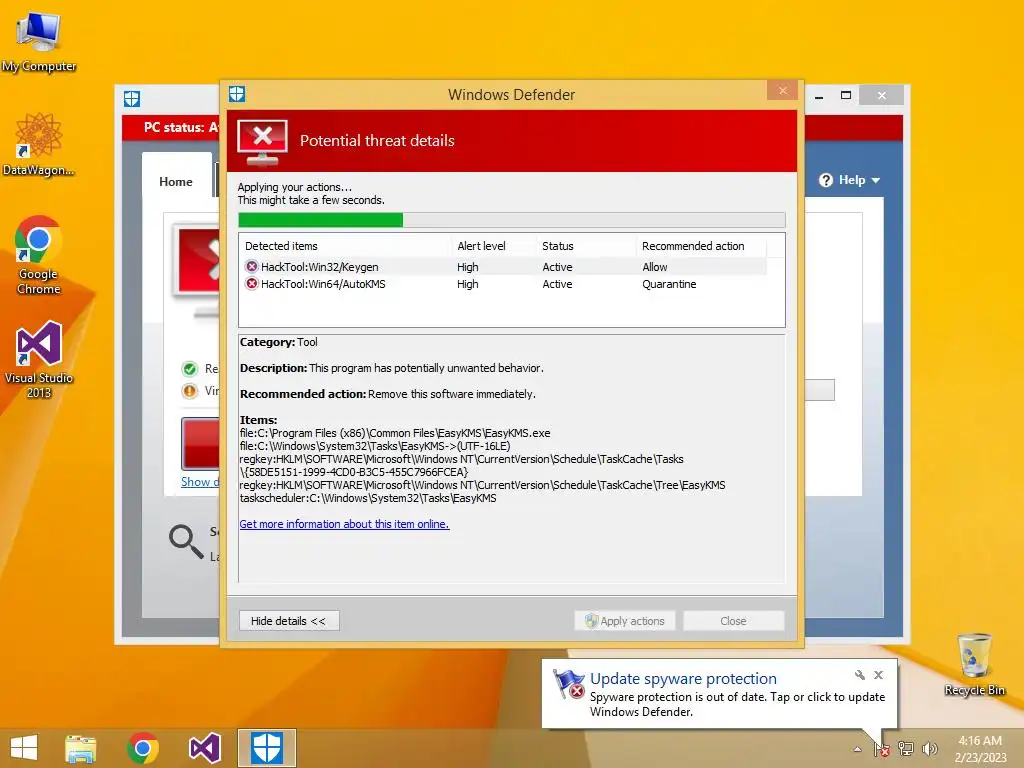The image size is (1024, 768).
Task: Open Quarantine recommended action for AutoKMS
Action: (x=669, y=283)
